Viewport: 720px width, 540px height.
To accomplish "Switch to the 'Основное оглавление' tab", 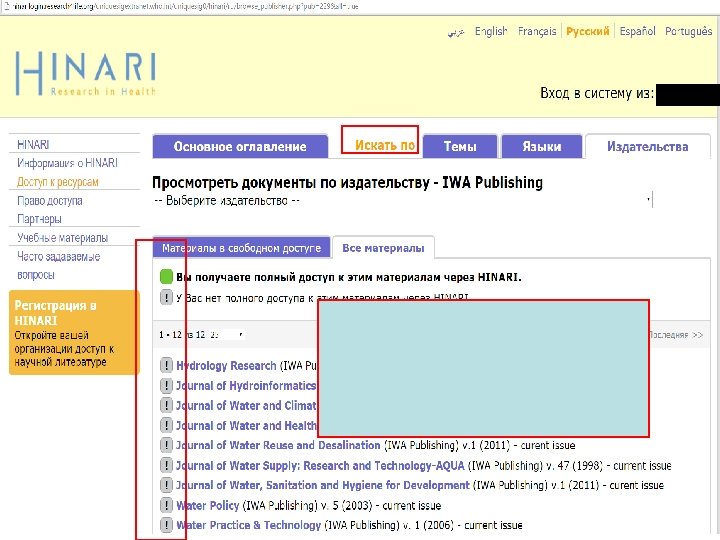I will pyautogui.click(x=240, y=146).
